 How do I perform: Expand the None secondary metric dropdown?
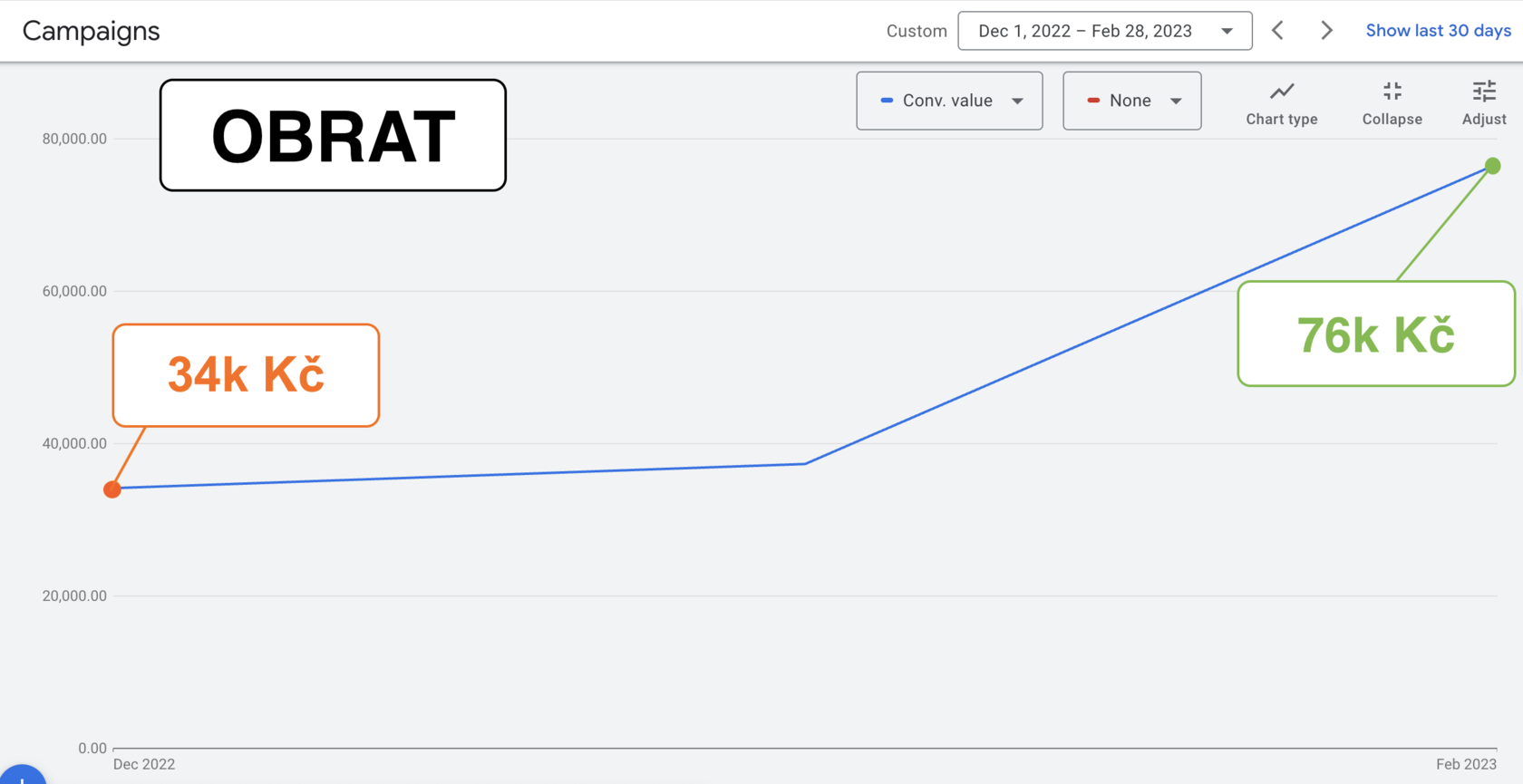(1131, 101)
